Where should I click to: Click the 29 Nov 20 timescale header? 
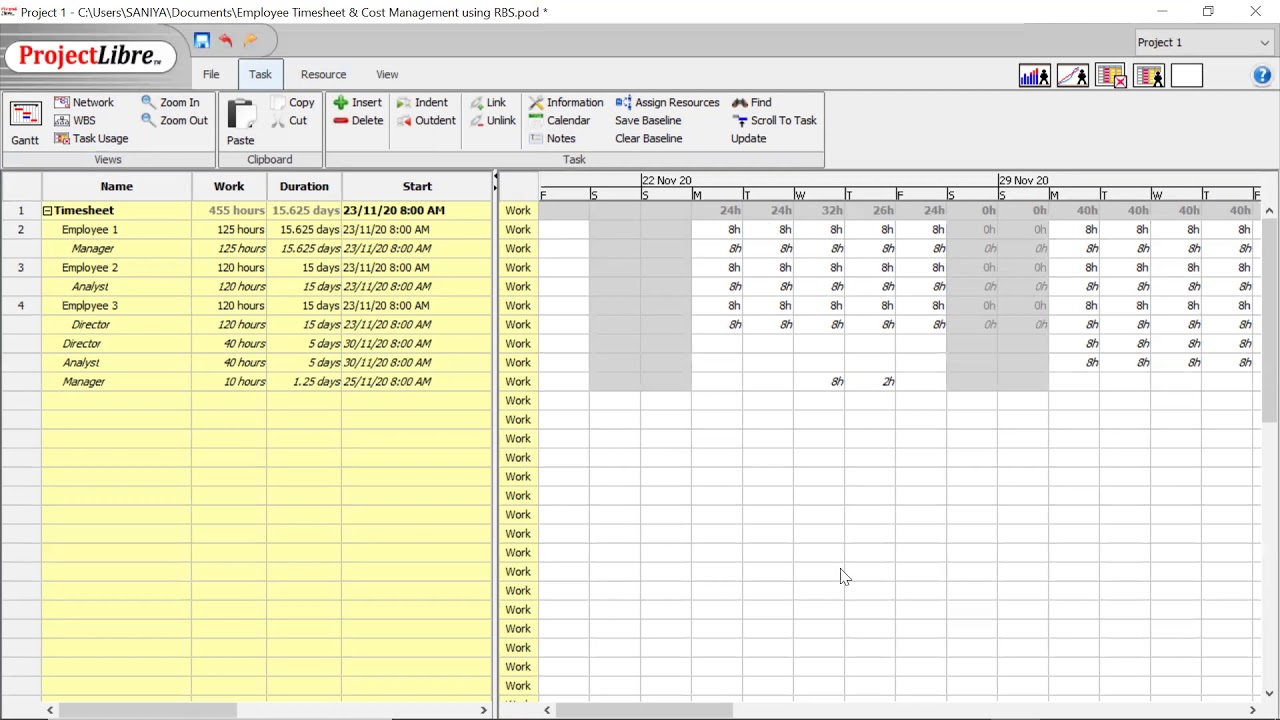tap(1023, 180)
